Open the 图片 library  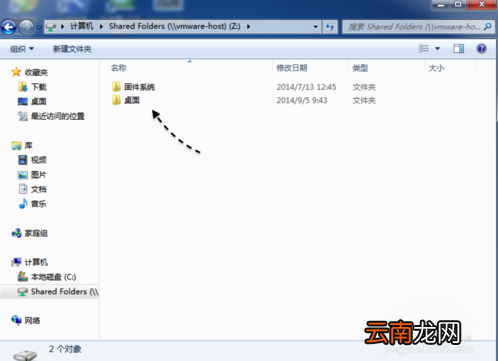pyautogui.click(x=39, y=175)
